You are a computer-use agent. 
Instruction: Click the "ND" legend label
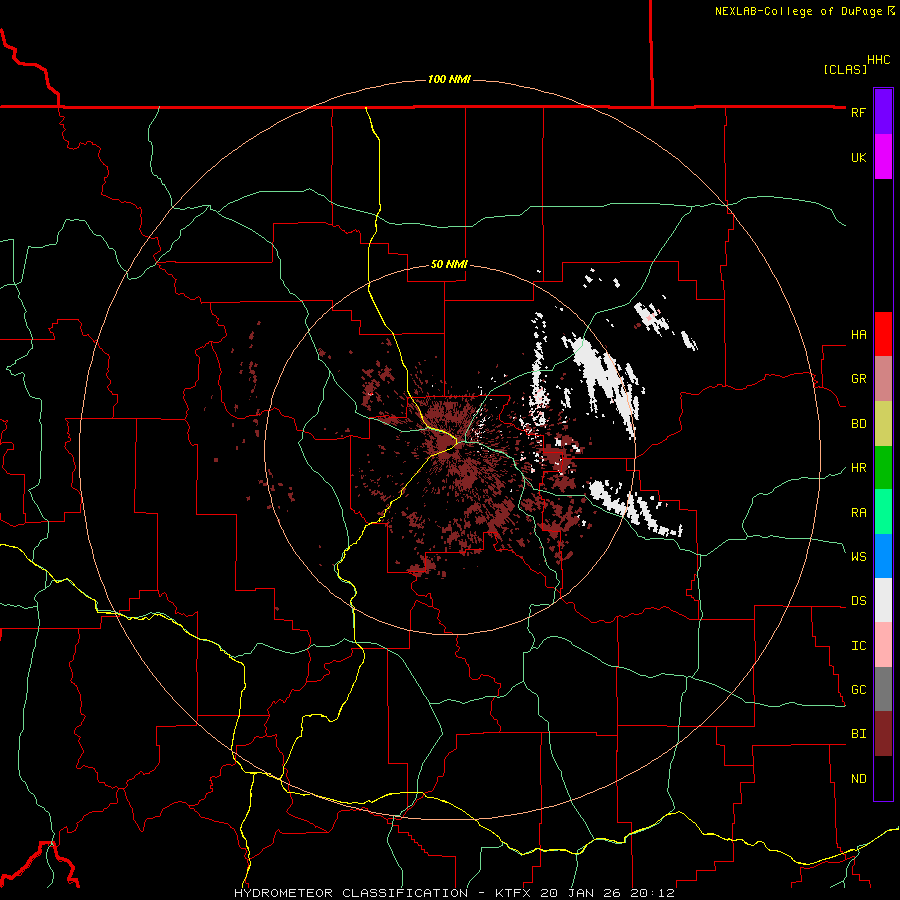coord(858,779)
